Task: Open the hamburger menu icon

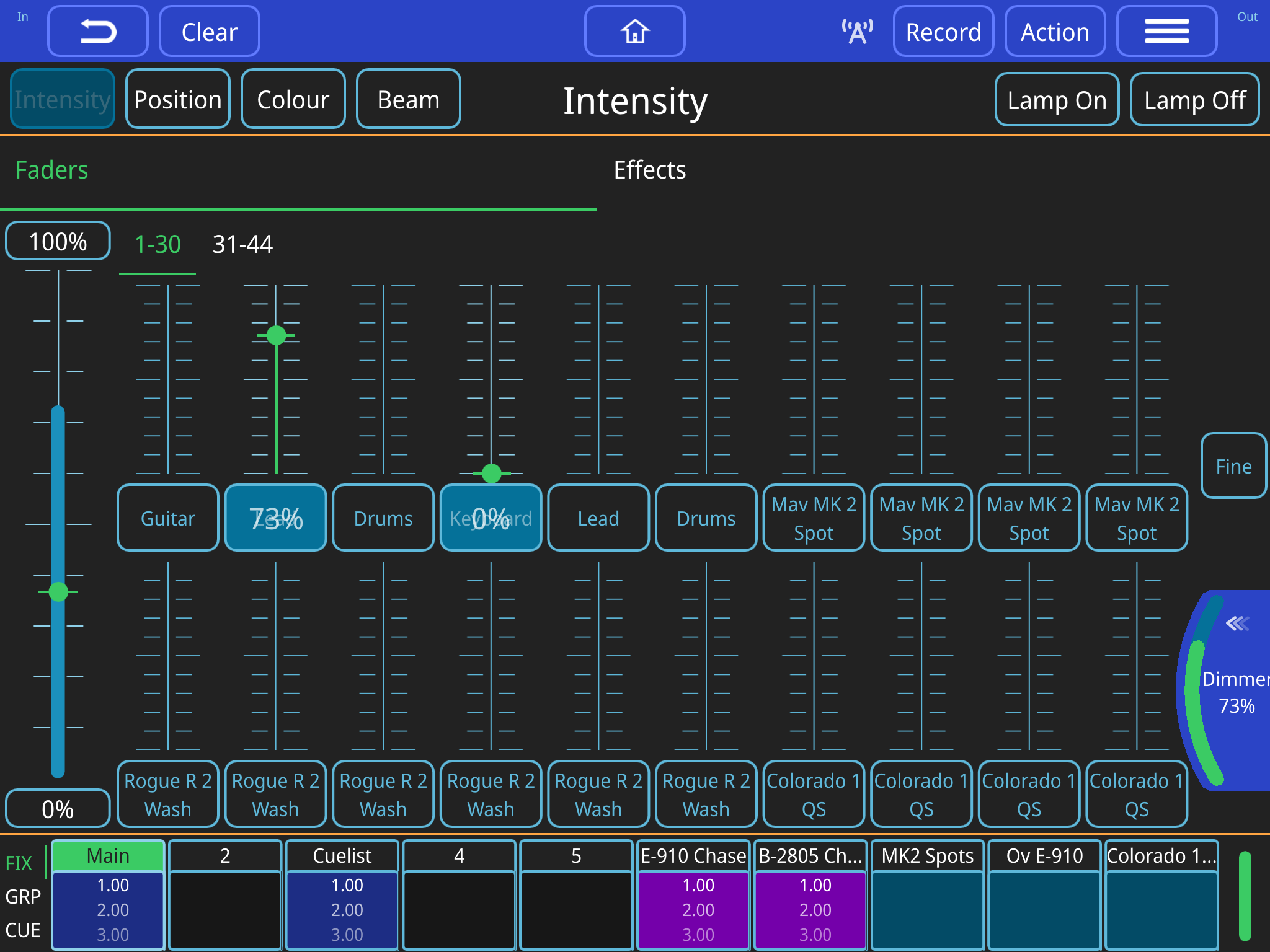Action: (1166, 32)
